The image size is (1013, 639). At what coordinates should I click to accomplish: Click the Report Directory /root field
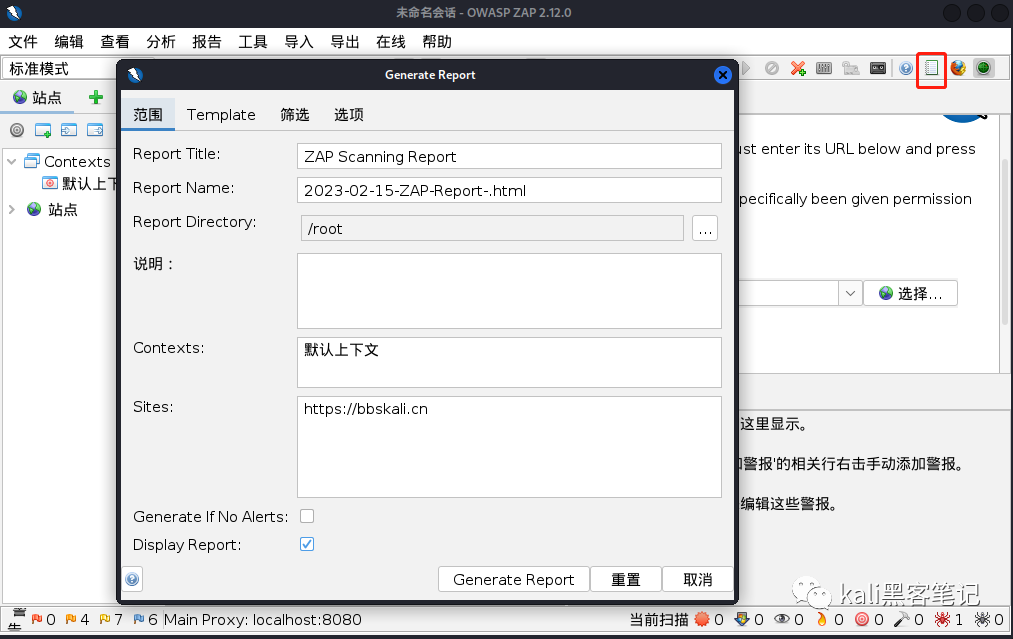point(492,229)
